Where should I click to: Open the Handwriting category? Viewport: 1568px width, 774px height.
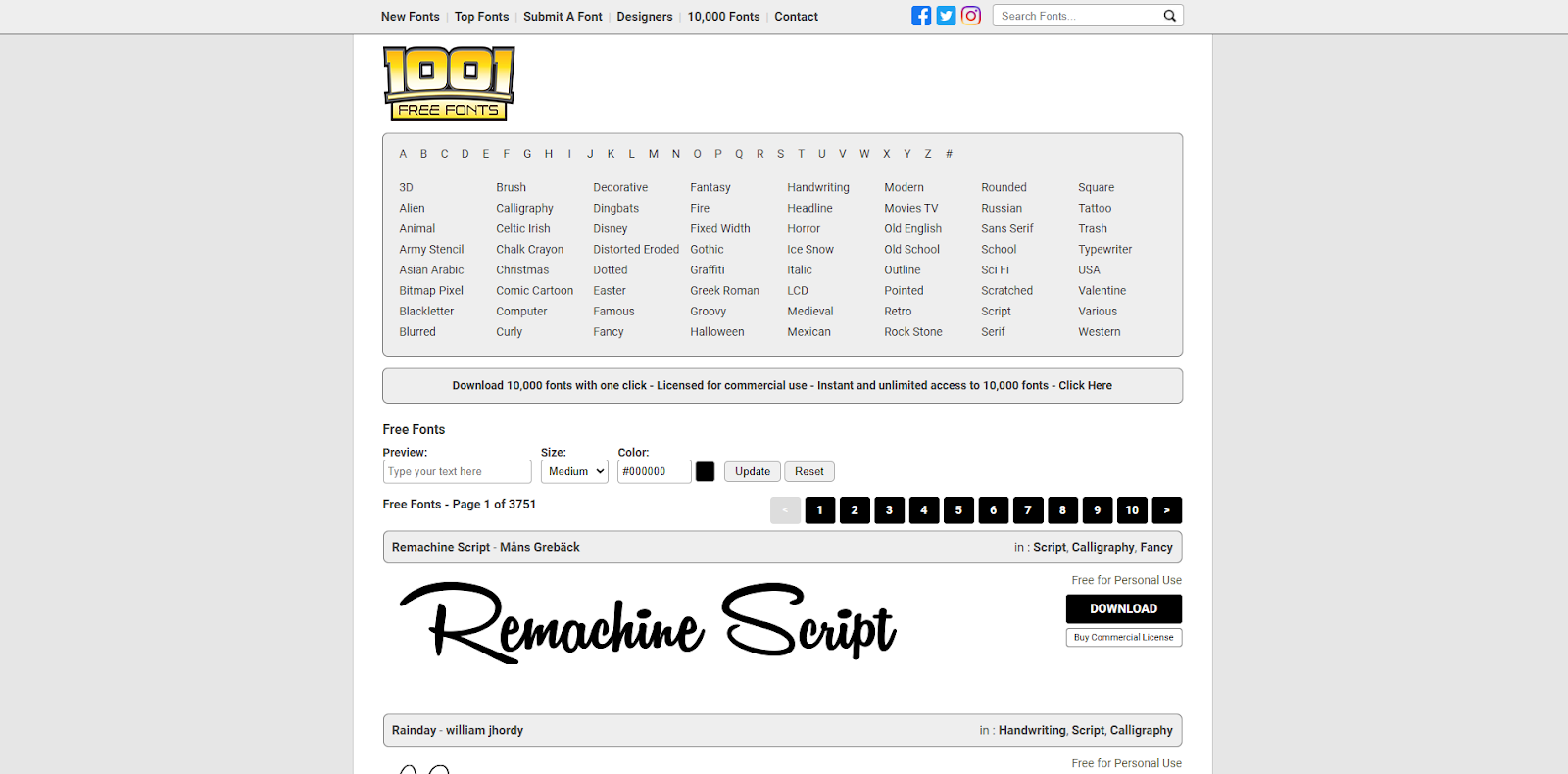click(818, 187)
